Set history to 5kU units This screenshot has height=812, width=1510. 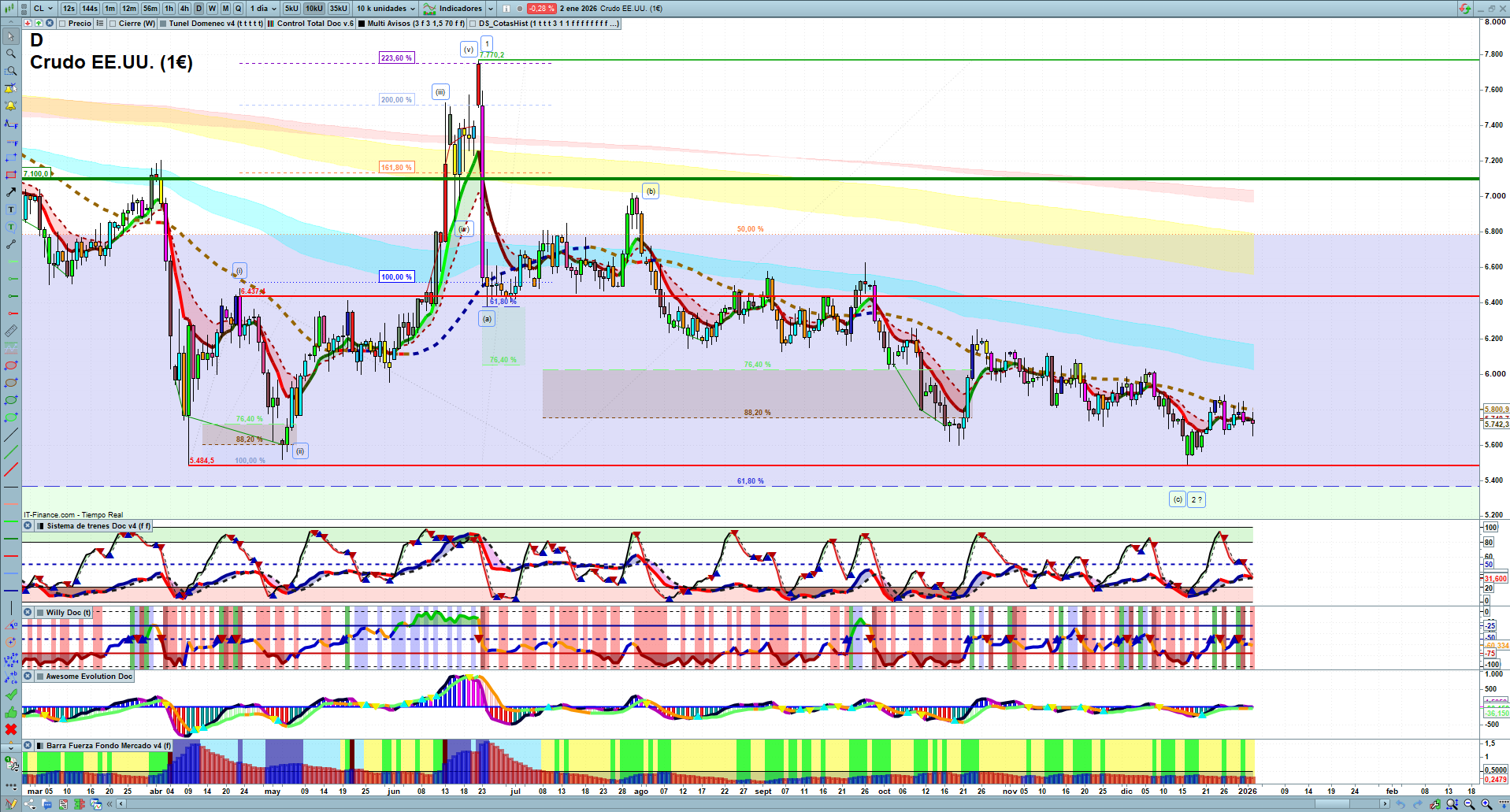[x=291, y=9]
